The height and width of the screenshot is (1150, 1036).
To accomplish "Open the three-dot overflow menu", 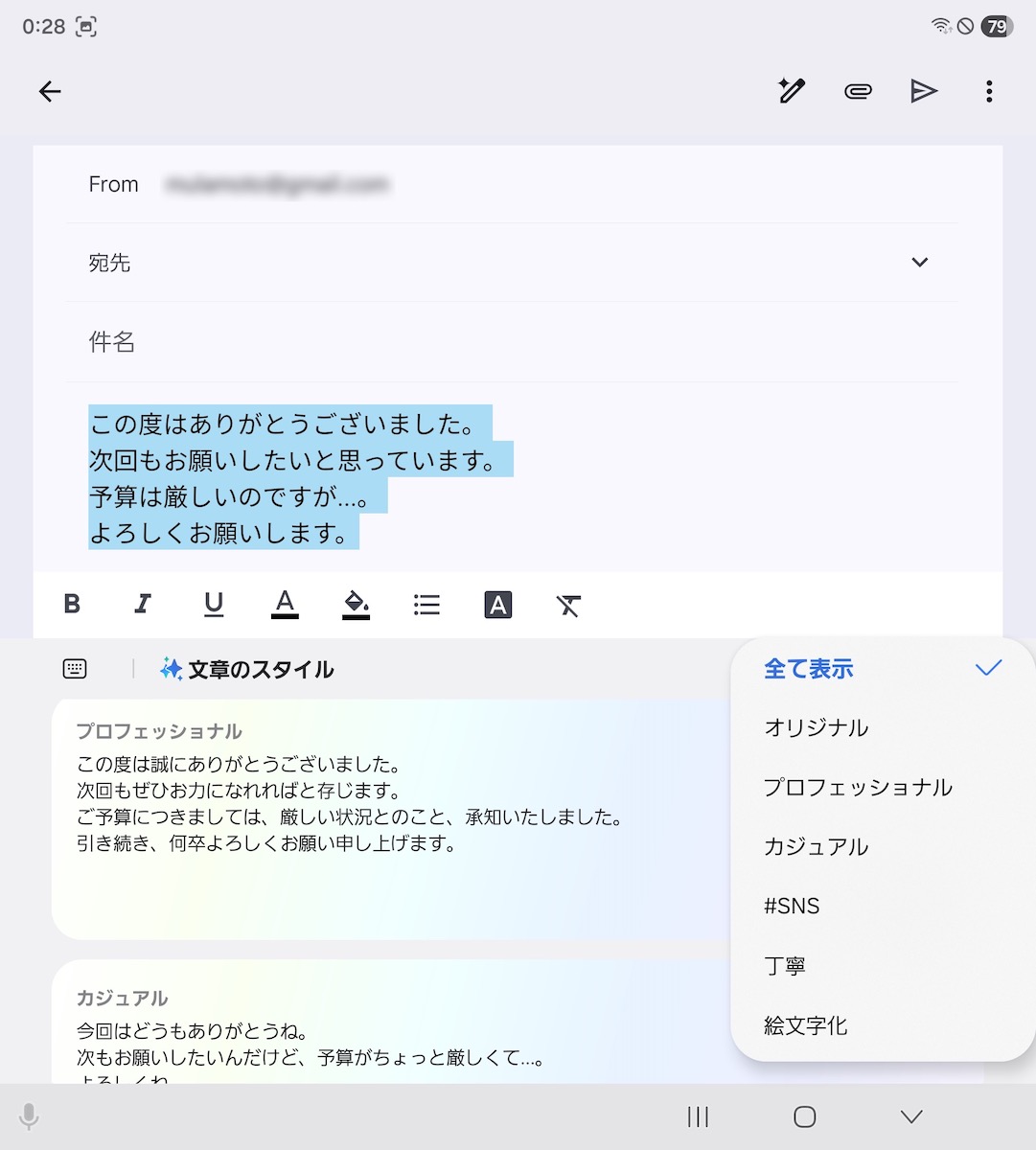I will tap(989, 91).
